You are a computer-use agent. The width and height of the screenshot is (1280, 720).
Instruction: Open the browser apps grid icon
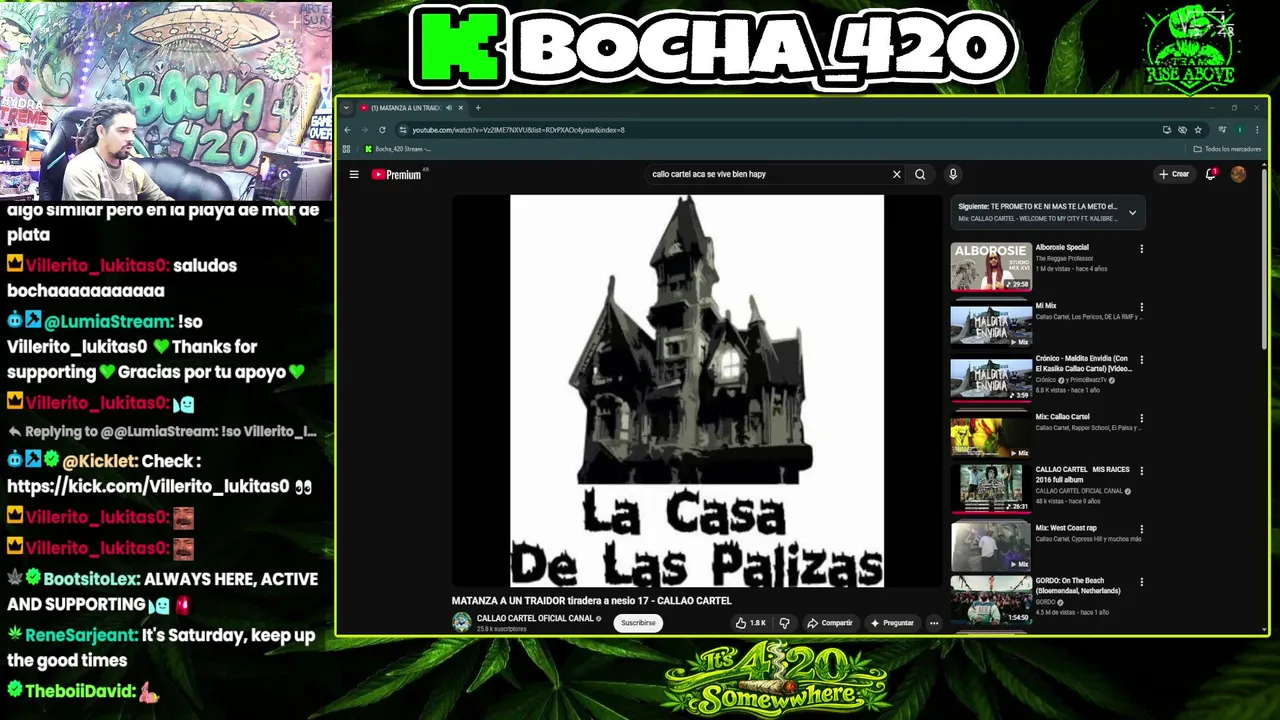coord(347,149)
